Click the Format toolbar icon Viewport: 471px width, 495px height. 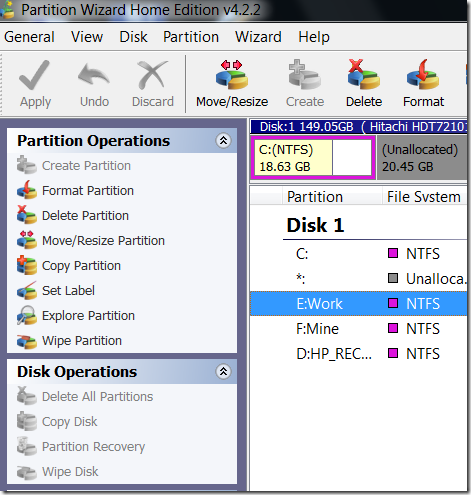pyautogui.click(x=423, y=74)
